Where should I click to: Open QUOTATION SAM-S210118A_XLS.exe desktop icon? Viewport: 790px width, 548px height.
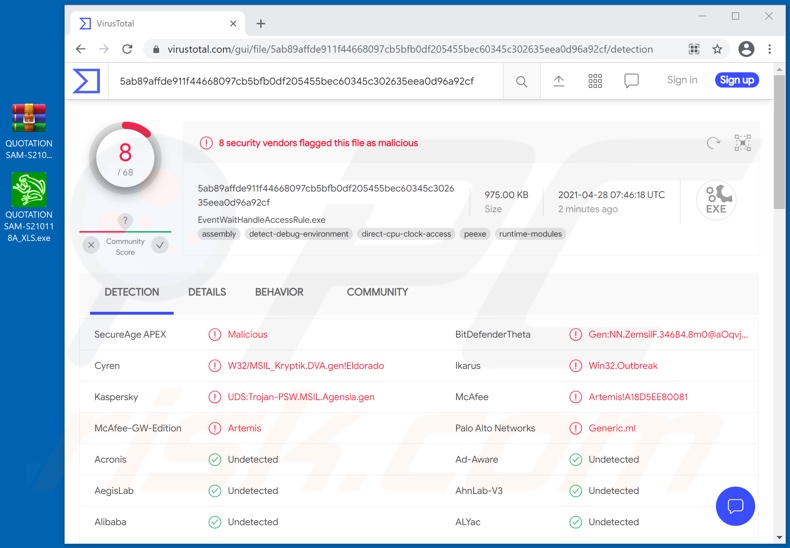(29, 207)
